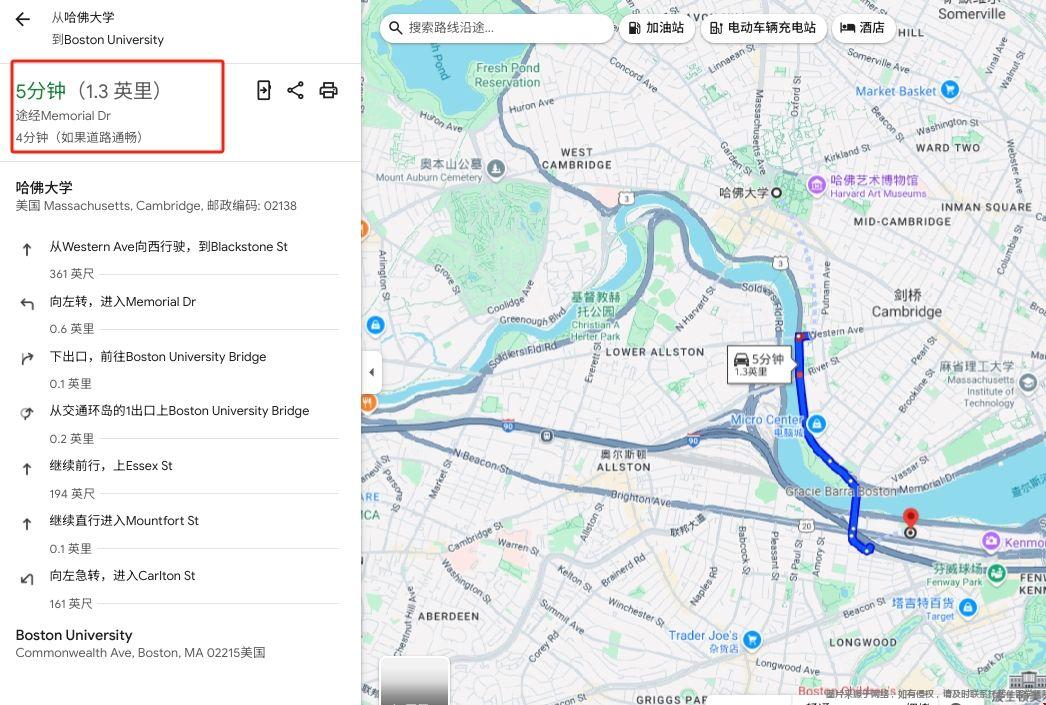
Task: Send directions to your phone icon
Action: (x=264, y=91)
